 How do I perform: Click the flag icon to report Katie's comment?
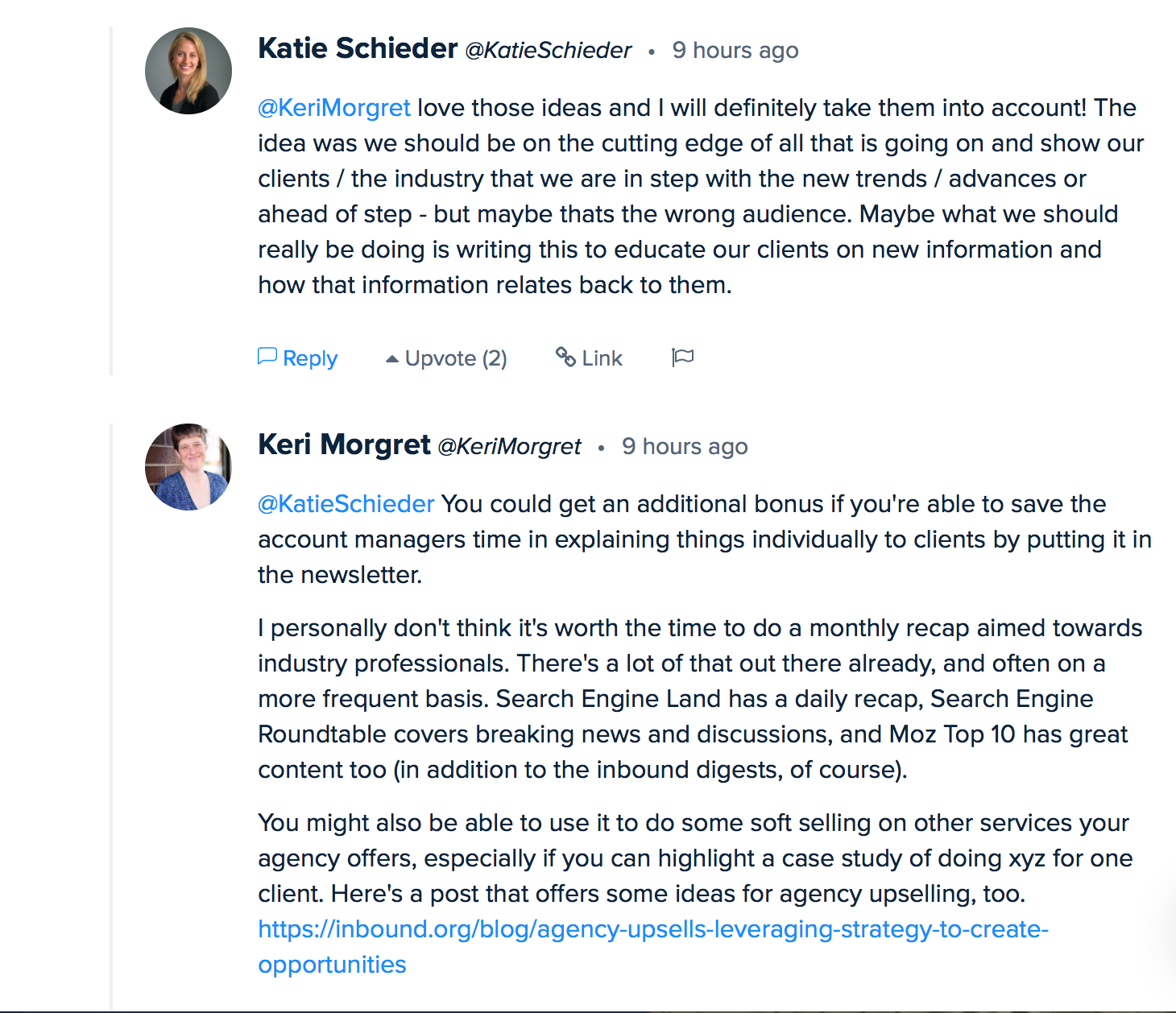[x=683, y=357]
